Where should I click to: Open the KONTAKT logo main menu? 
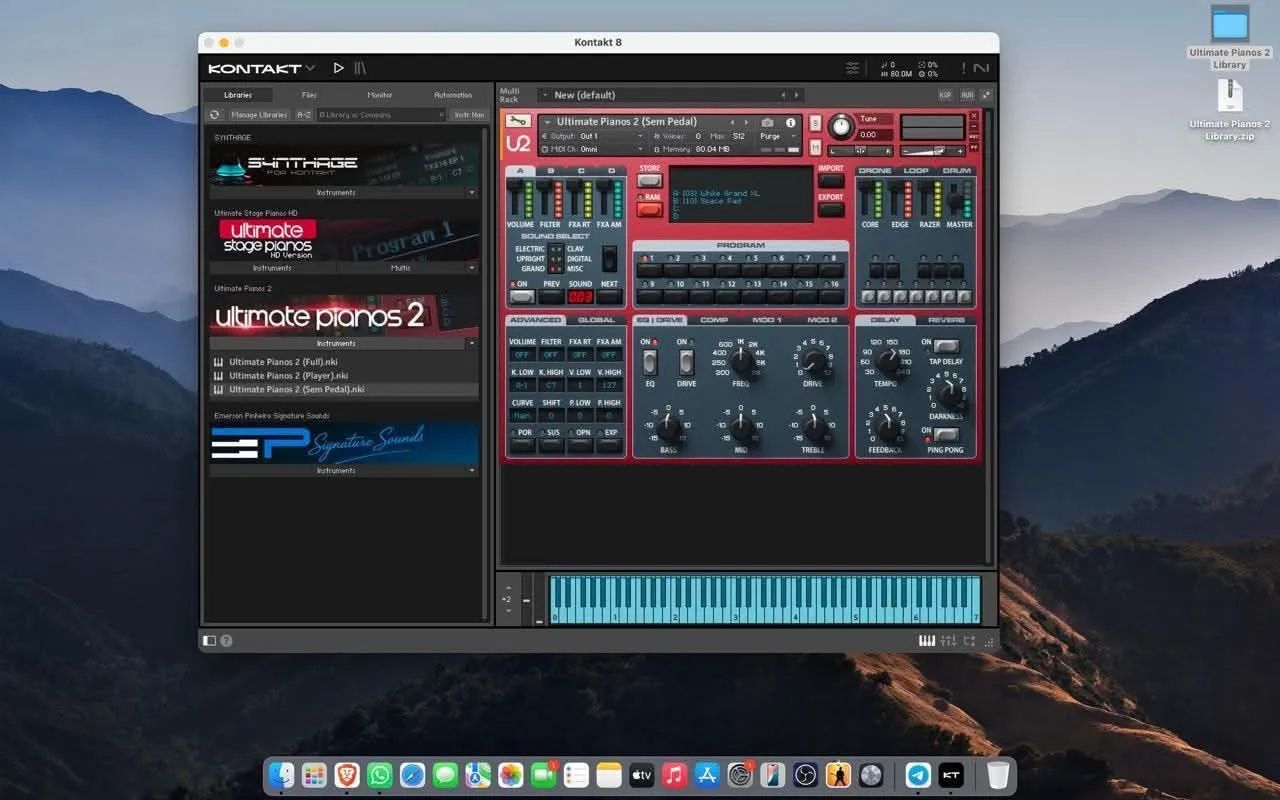pos(261,68)
